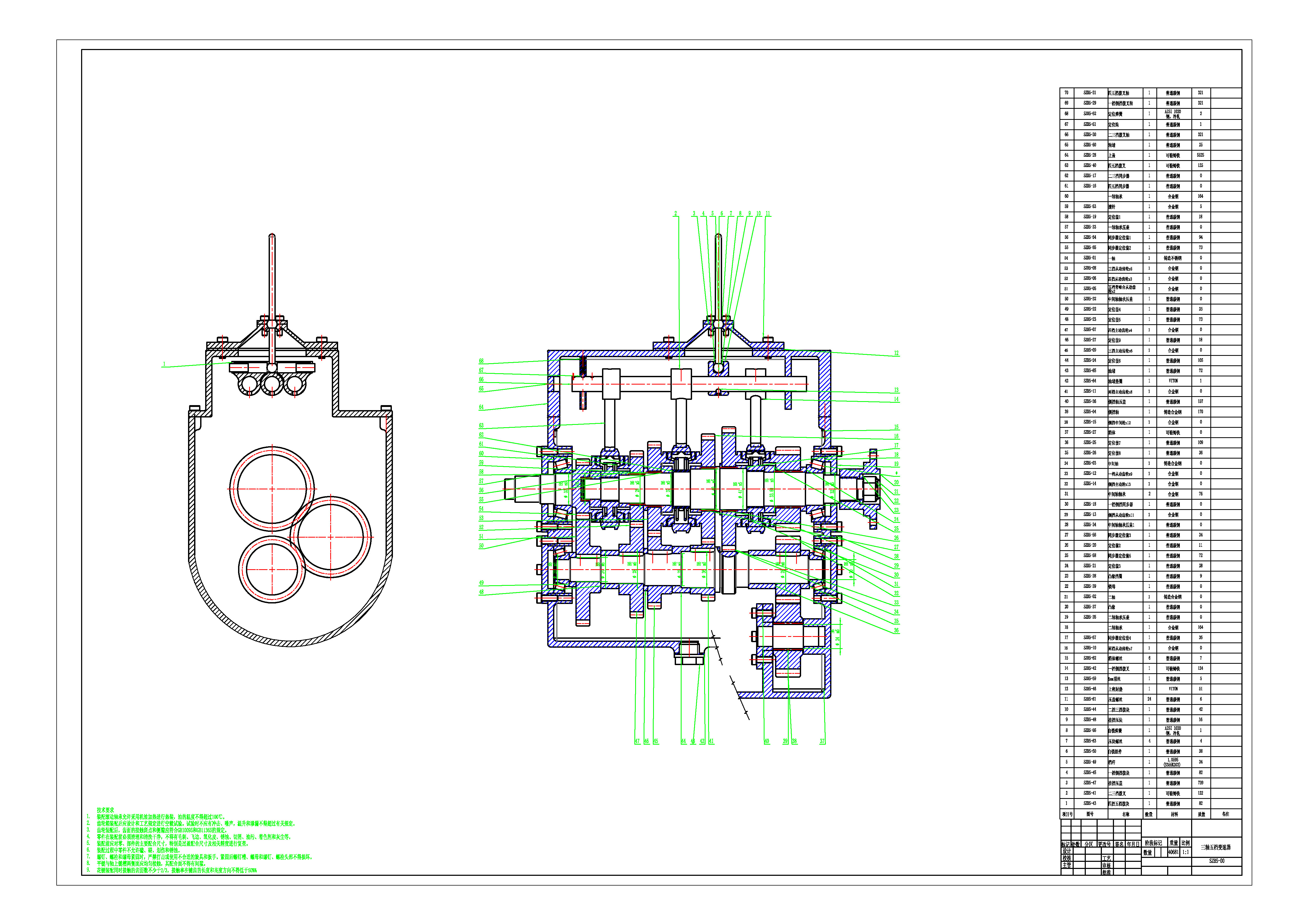Click the weight value '40681'
The height and width of the screenshot is (924, 1307).
[1173, 852]
